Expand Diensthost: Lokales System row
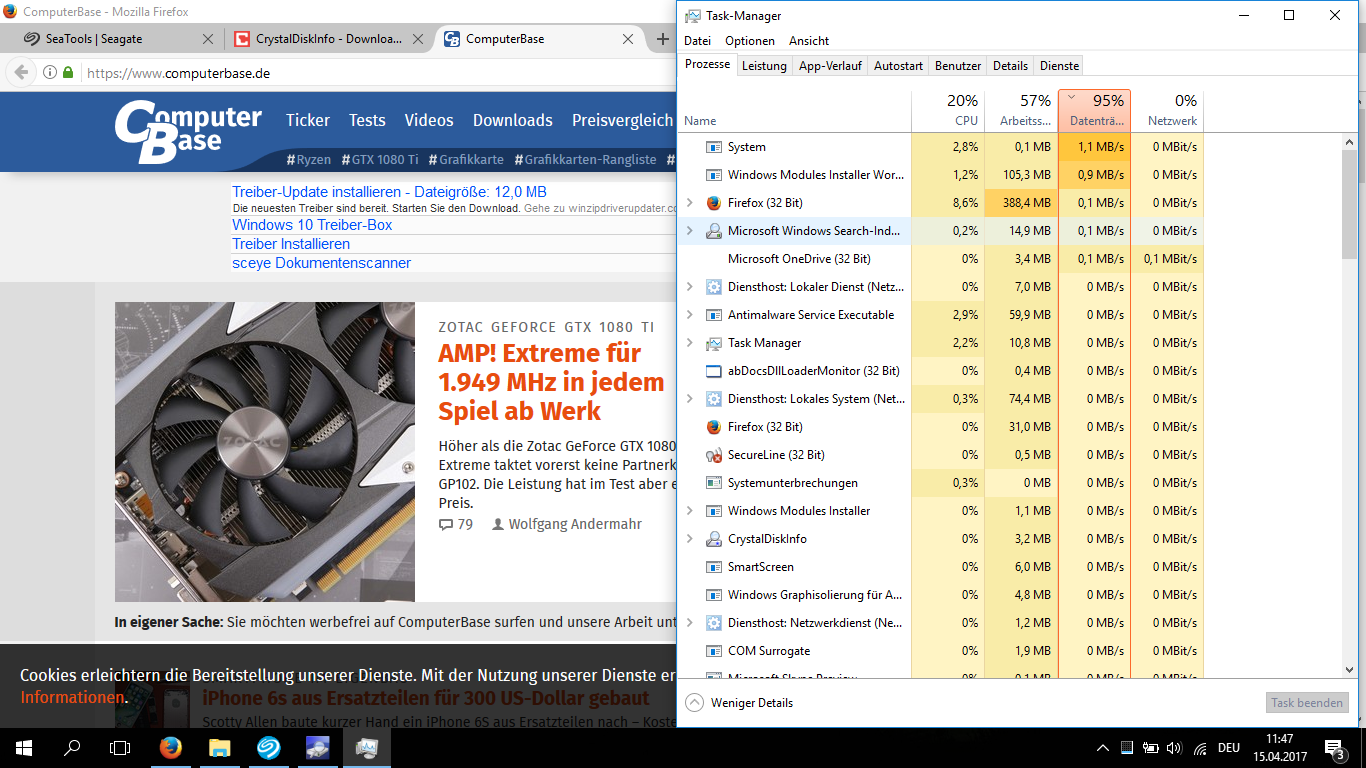Image resolution: width=1366 pixels, height=768 pixels. click(689, 399)
